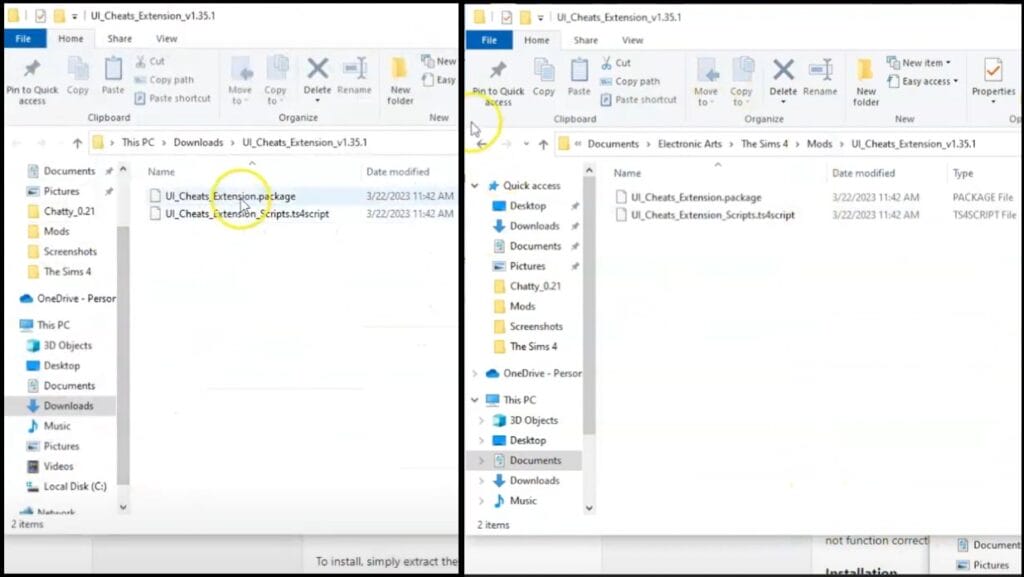This screenshot has width=1024, height=577.
Task: Expand the This PC tree node
Action: point(473,400)
